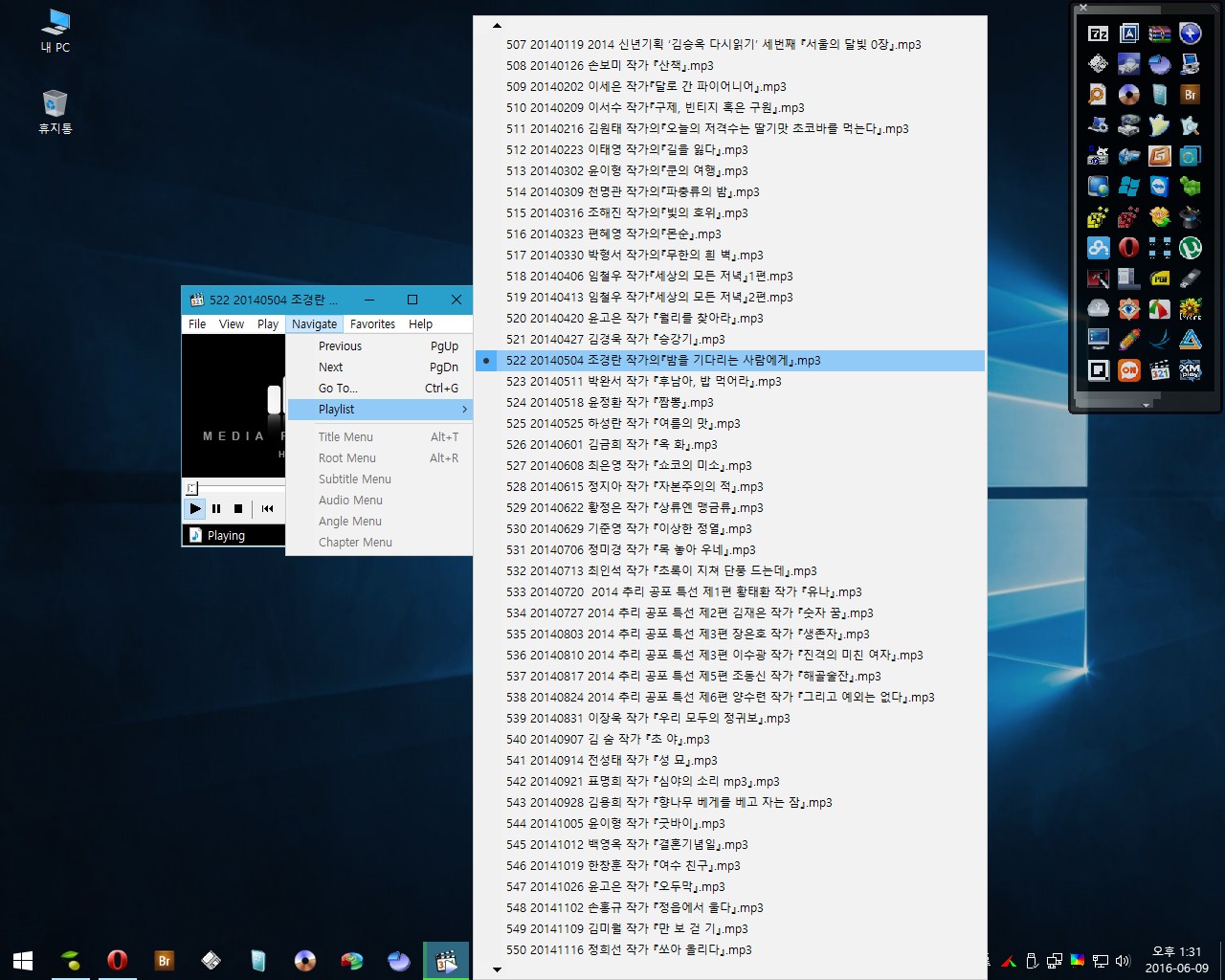Play track 533 황태환 '유나'
The width and height of the screenshot is (1225, 980).
click(x=730, y=591)
